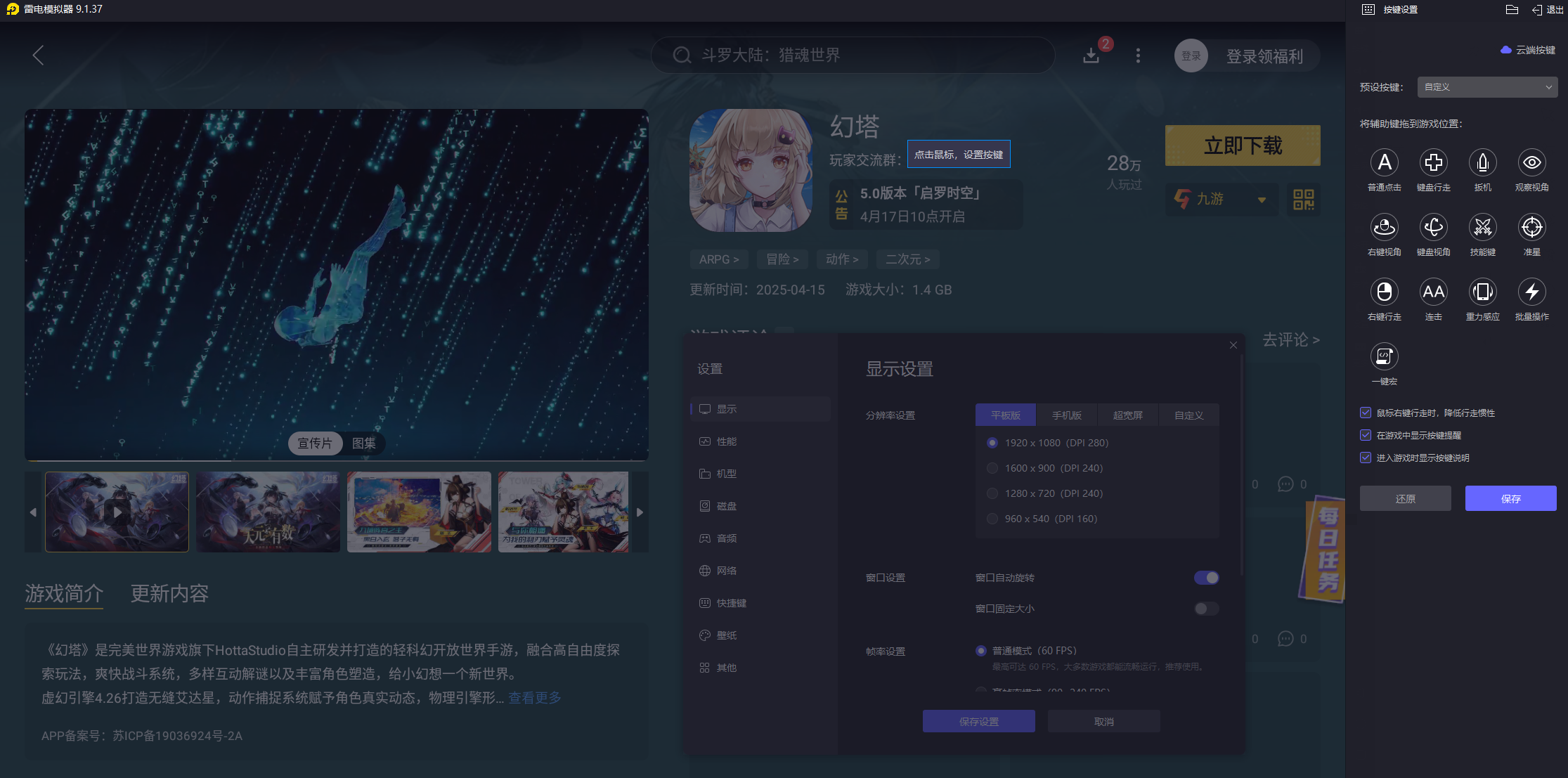Screen dimensions: 1568x778
Task: Select 手机版 resolution tab
Action: tap(1067, 415)
